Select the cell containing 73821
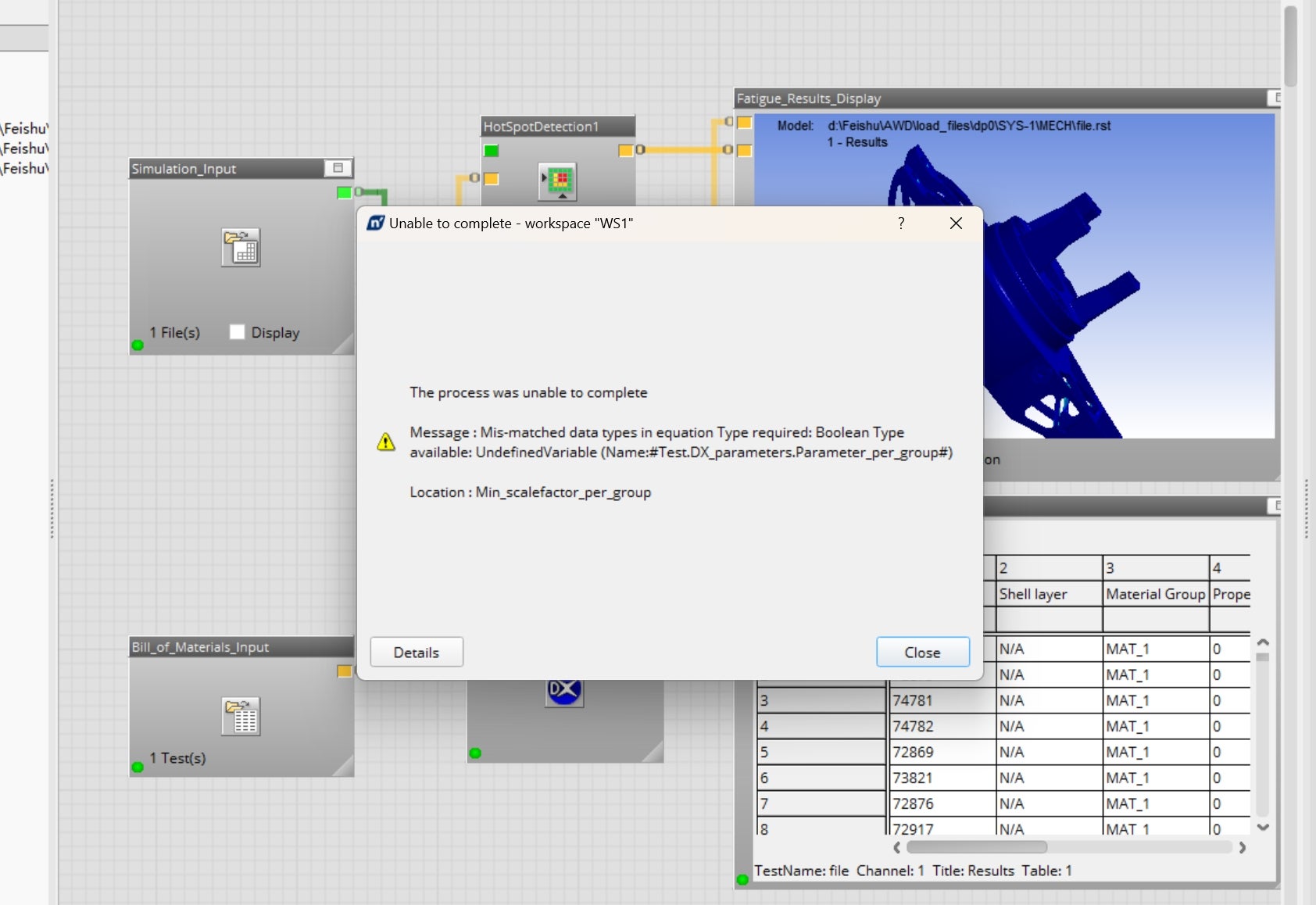This screenshot has width=1316, height=905. (x=942, y=778)
